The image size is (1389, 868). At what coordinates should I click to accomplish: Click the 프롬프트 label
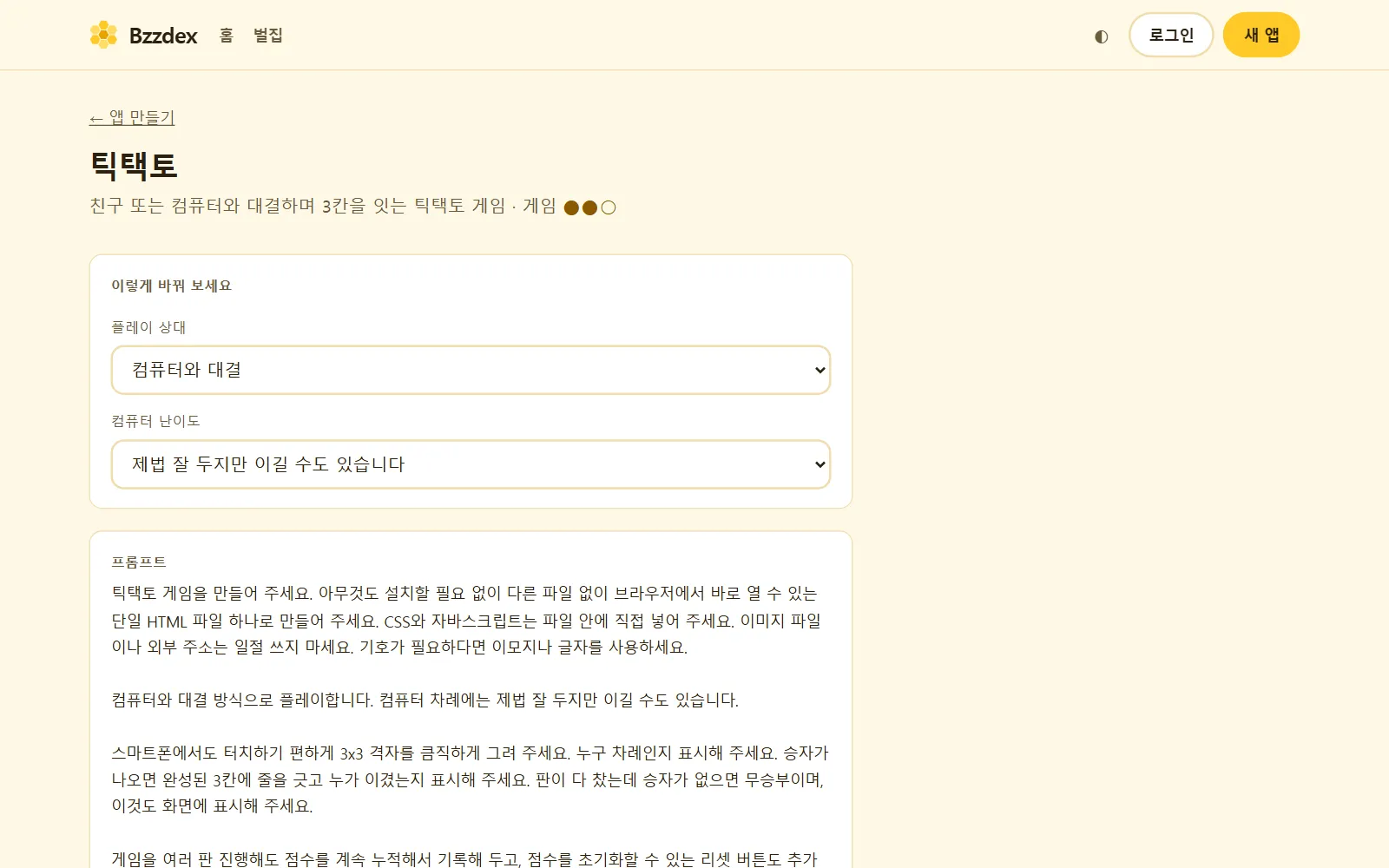[x=139, y=562]
